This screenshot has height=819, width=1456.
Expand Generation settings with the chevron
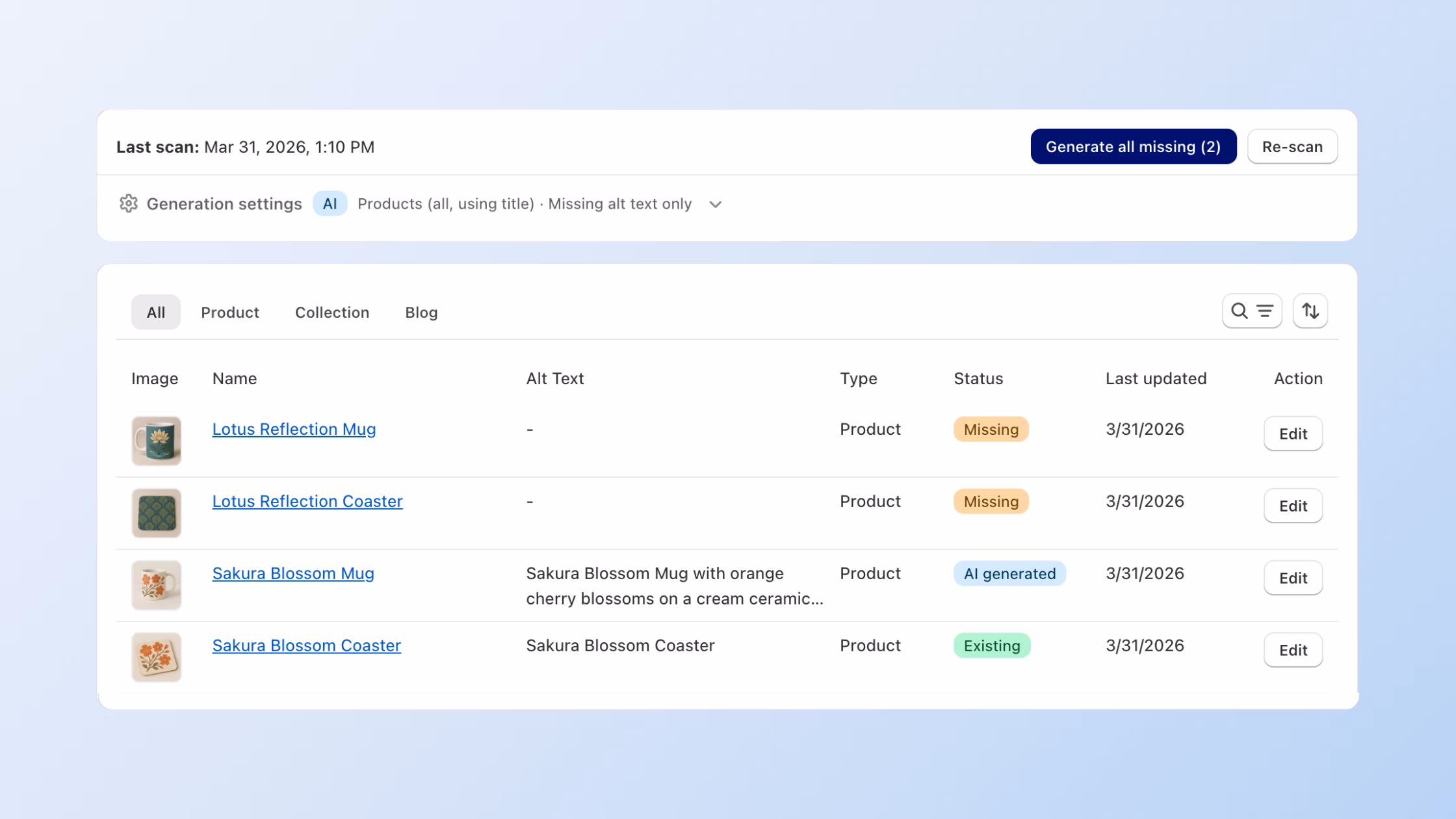pos(715,204)
